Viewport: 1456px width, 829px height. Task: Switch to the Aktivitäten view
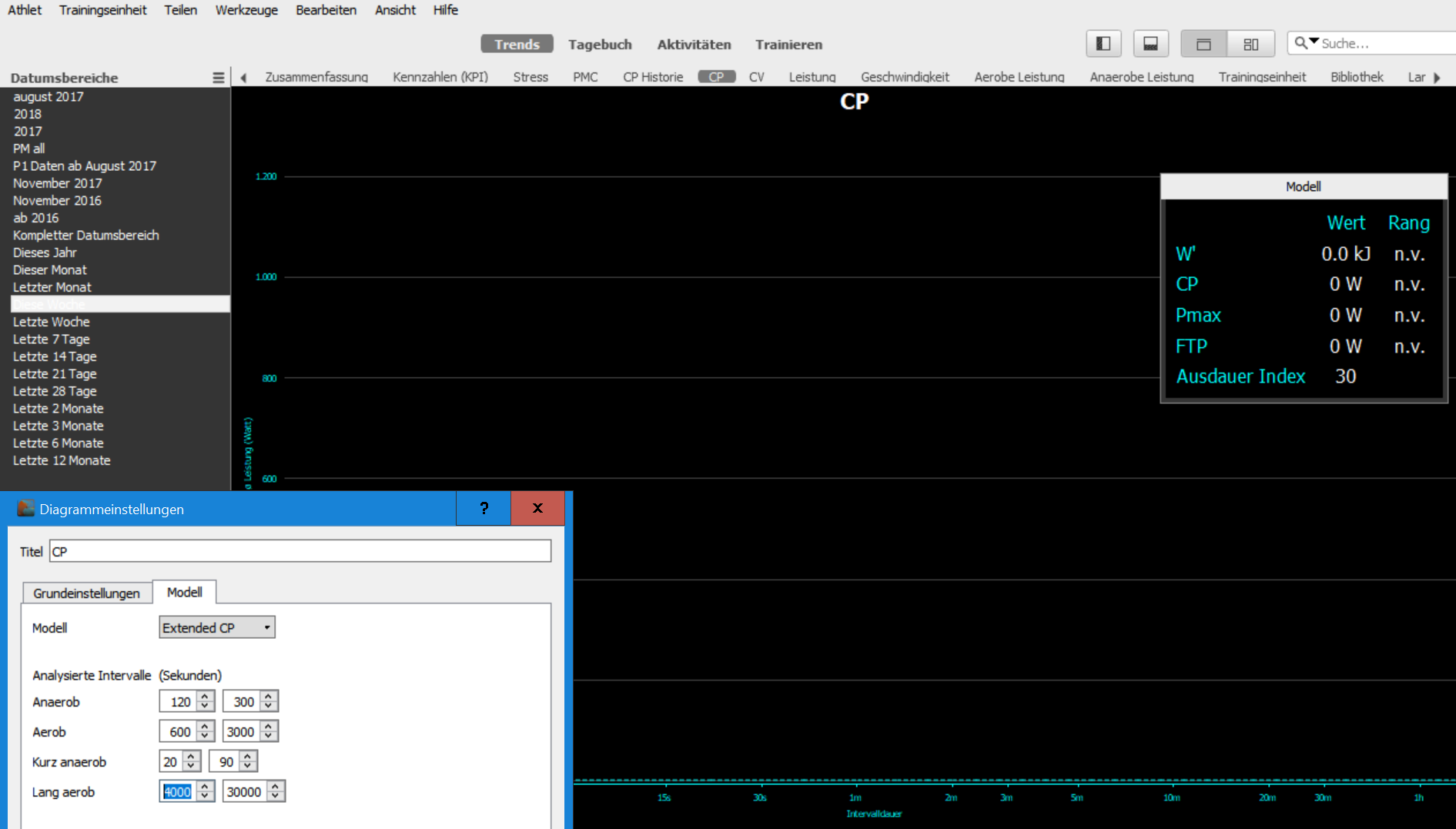pos(694,45)
